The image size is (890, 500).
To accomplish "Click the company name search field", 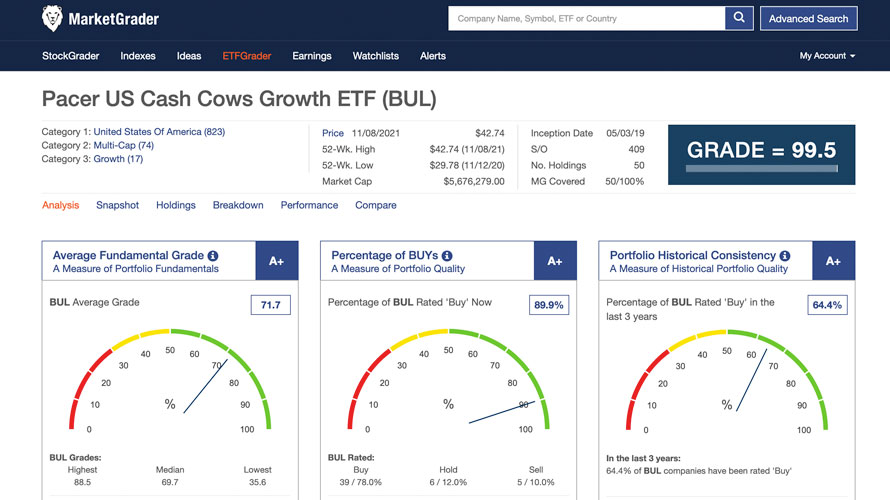I will pos(587,18).
